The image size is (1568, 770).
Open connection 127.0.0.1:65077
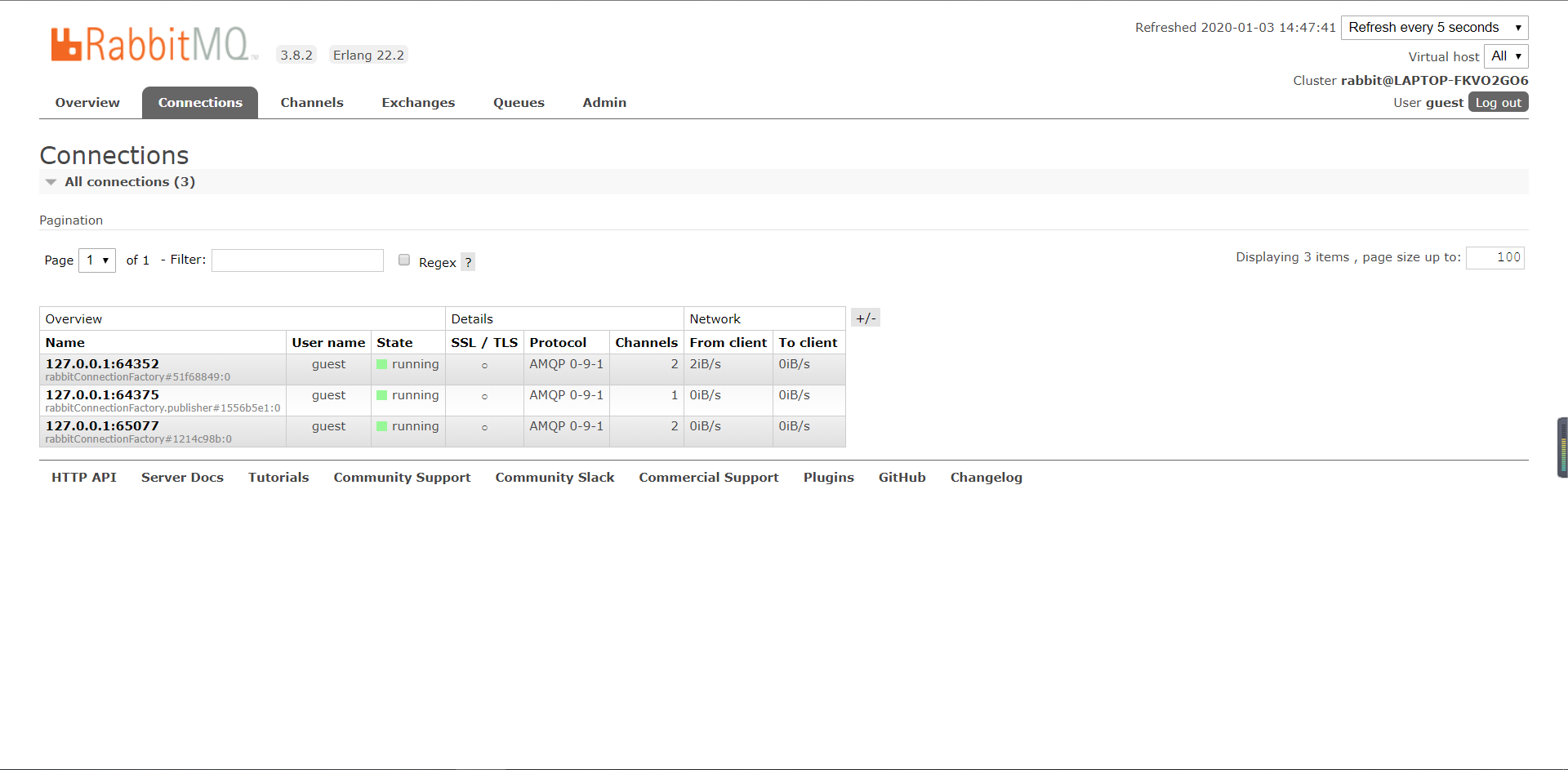(102, 426)
